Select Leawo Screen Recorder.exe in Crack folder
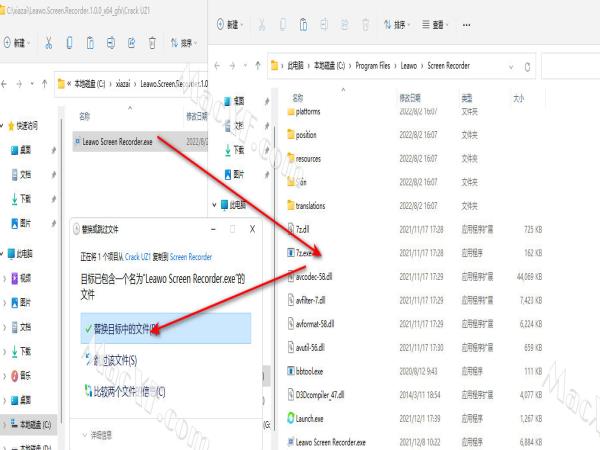This screenshot has width=600, height=450. [140, 142]
